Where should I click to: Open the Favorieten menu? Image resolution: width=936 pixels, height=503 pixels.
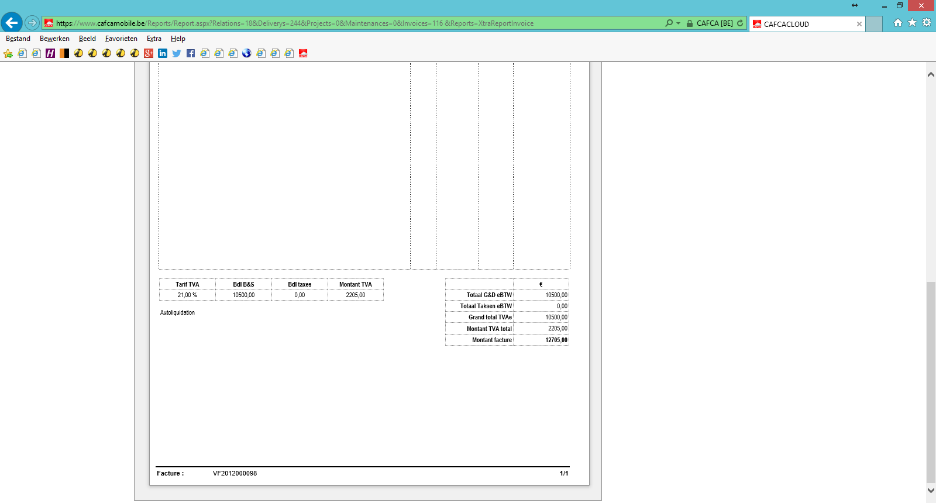(121, 39)
